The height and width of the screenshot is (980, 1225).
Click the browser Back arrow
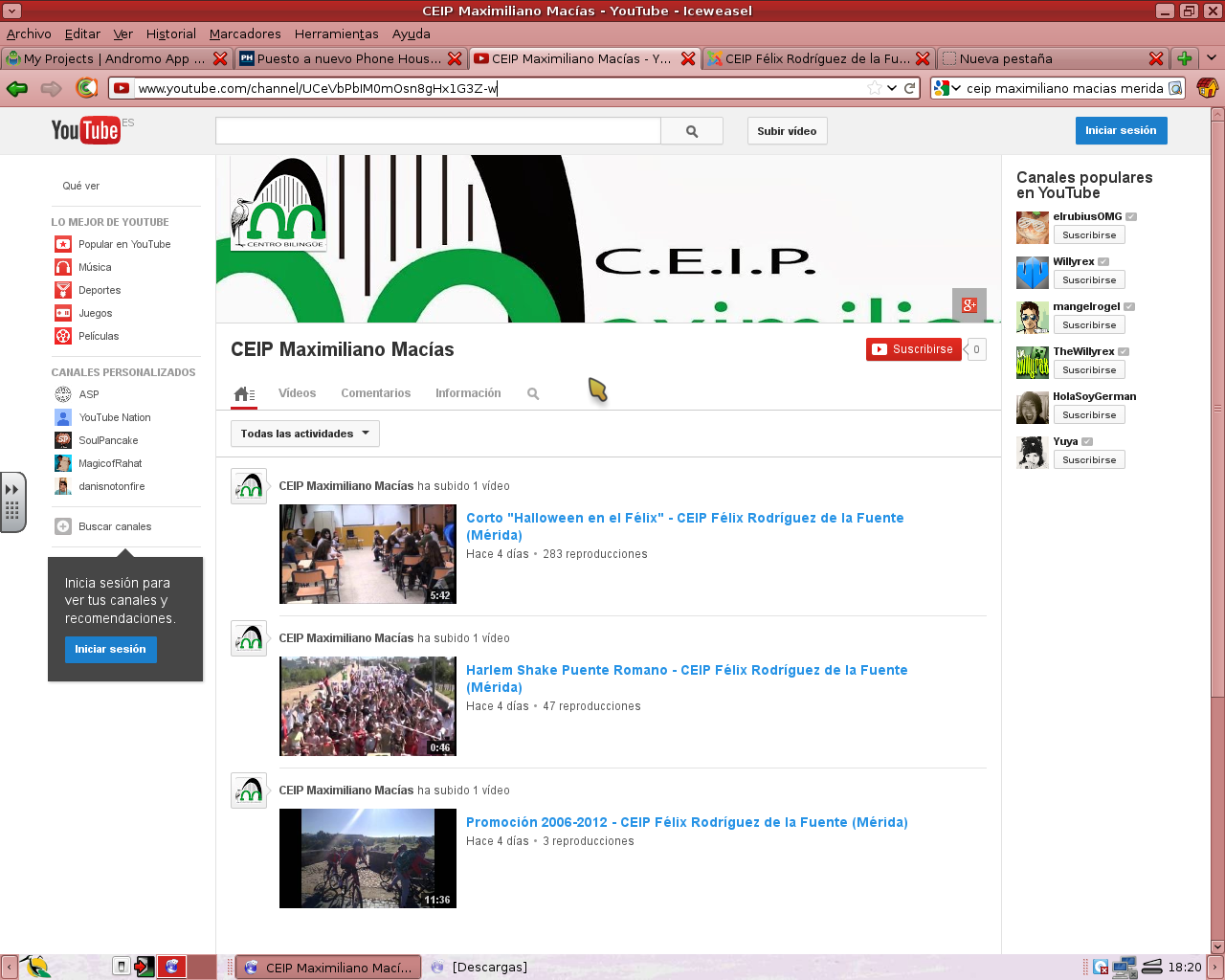coord(16,88)
